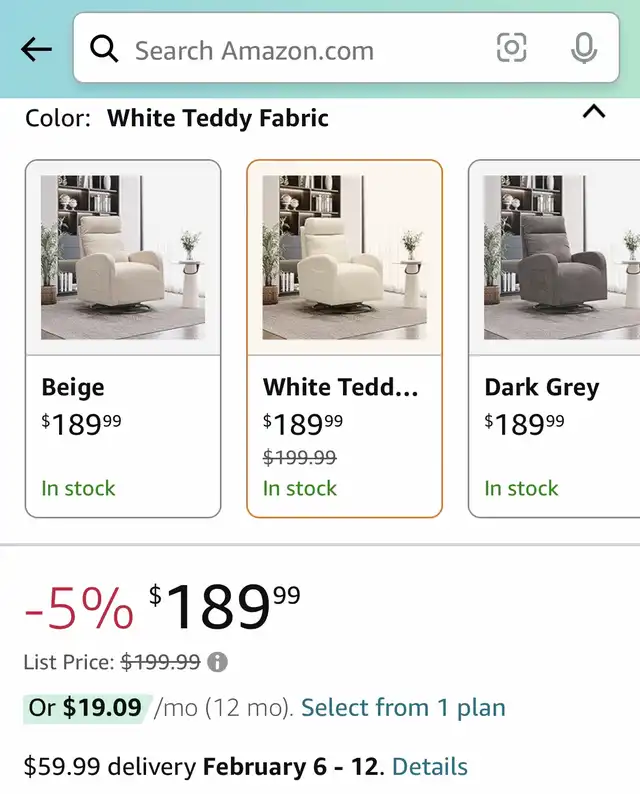Click the magnifying glass search icon
This screenshot has width=640, height=794.
(104, 49)
